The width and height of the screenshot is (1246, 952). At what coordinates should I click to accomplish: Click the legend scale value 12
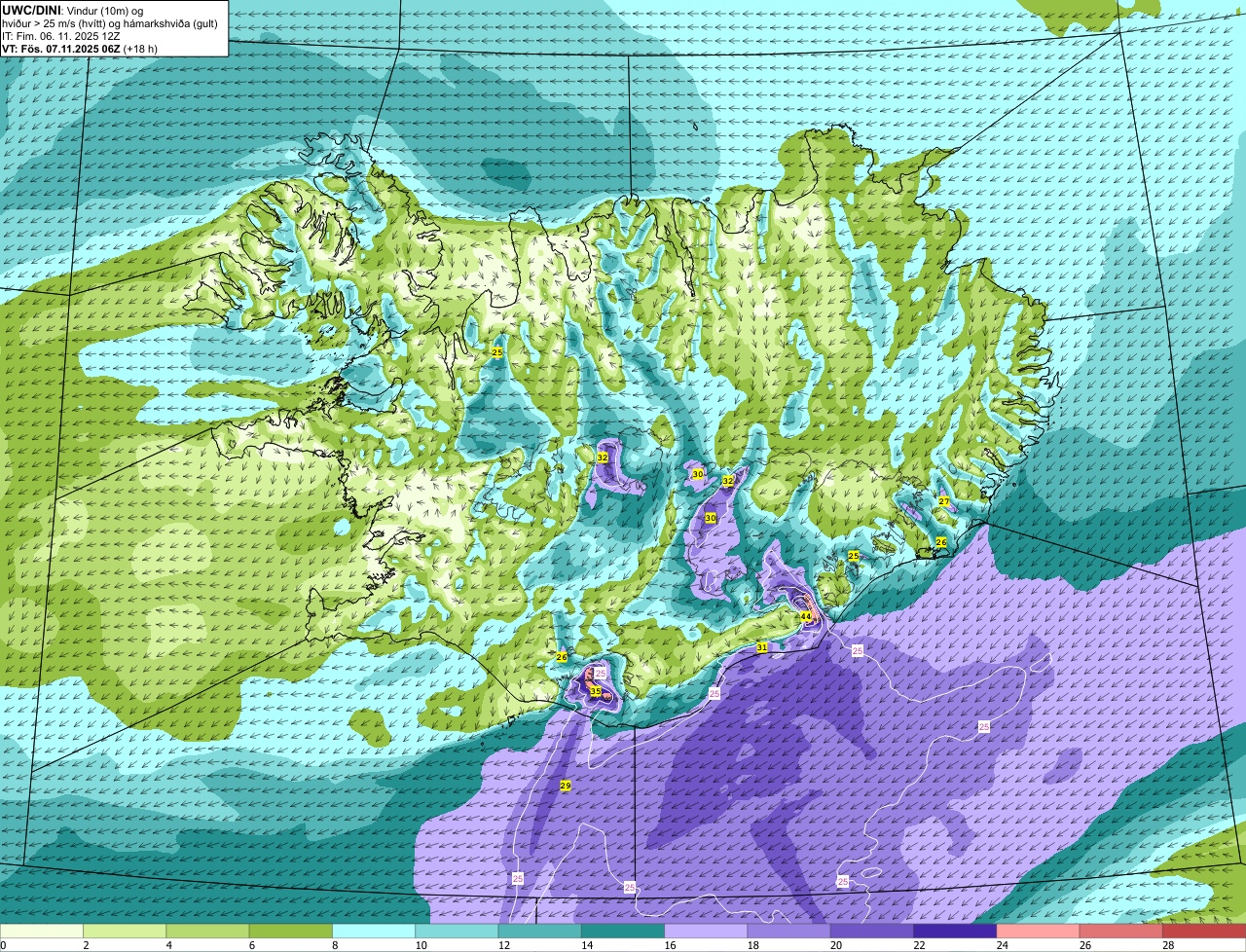pyautogui.click(x=502, y=945)
